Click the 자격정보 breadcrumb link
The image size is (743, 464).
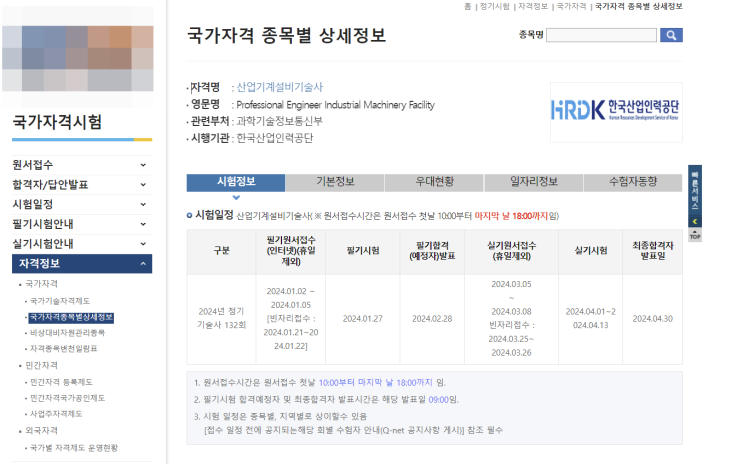(533, 6)
